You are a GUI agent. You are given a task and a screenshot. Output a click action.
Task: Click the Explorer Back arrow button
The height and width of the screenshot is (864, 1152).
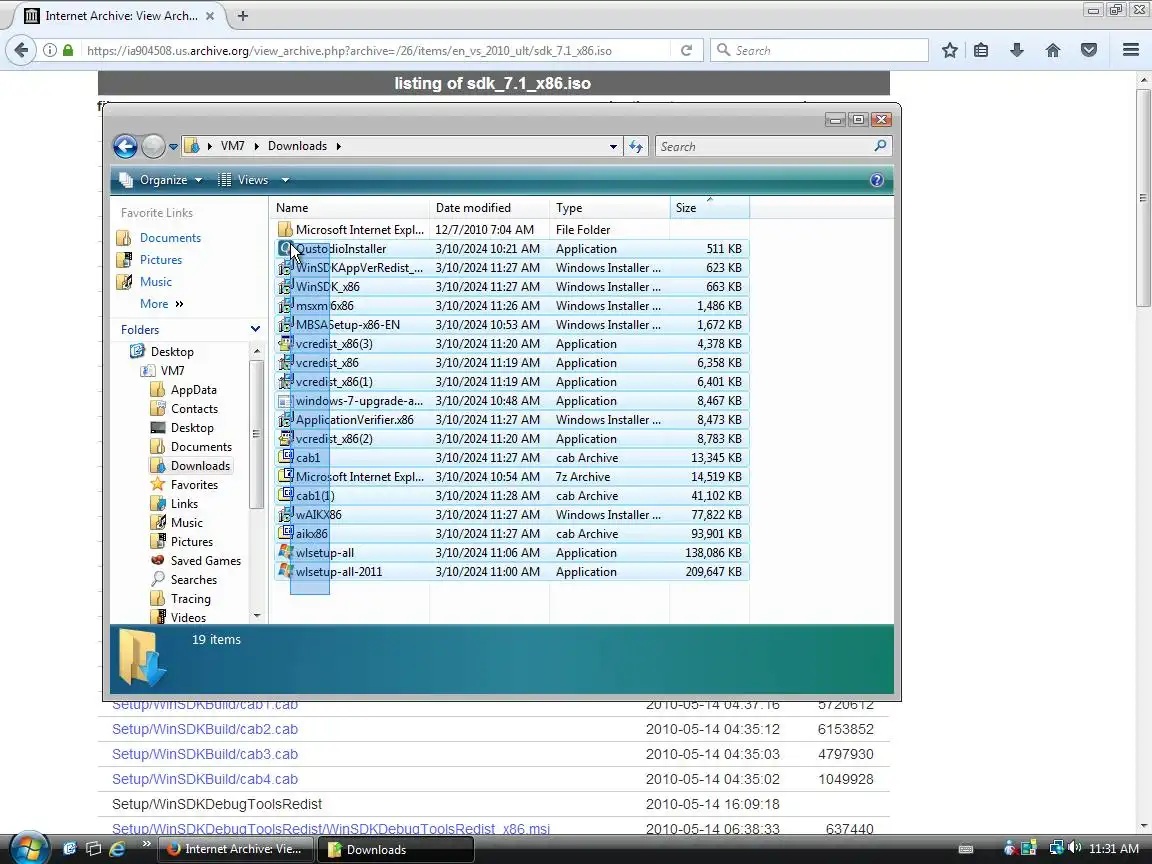125,146
